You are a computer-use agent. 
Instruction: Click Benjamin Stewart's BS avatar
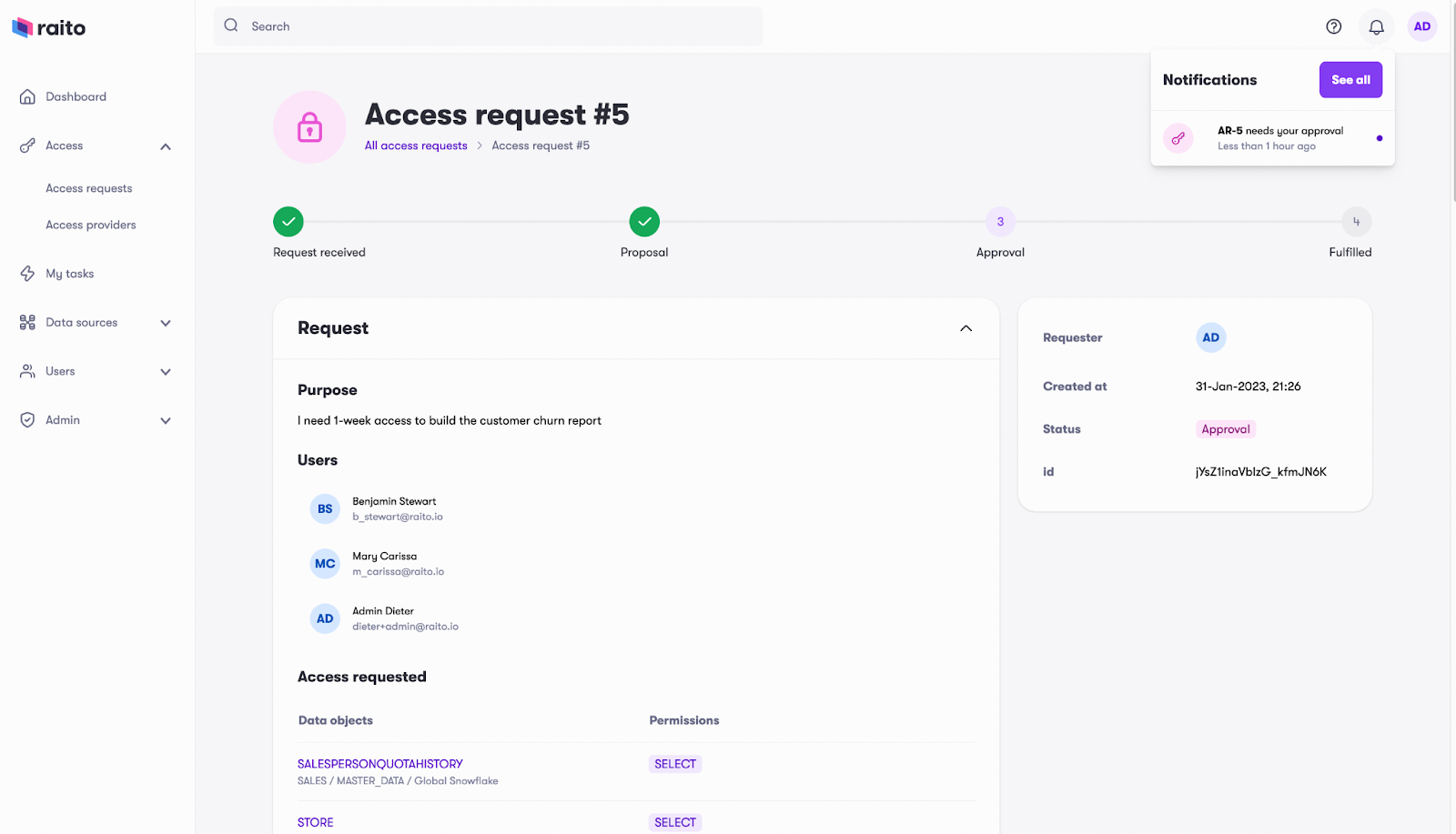coord(324,508)
